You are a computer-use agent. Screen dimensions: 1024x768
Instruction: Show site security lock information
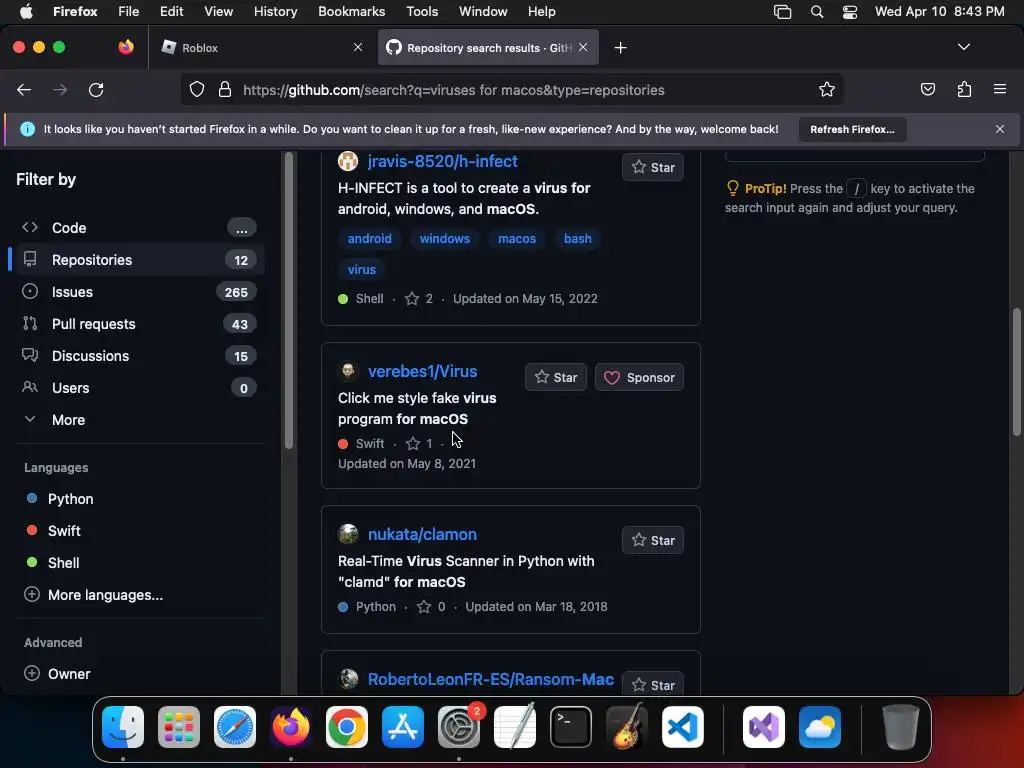point(225,89)
